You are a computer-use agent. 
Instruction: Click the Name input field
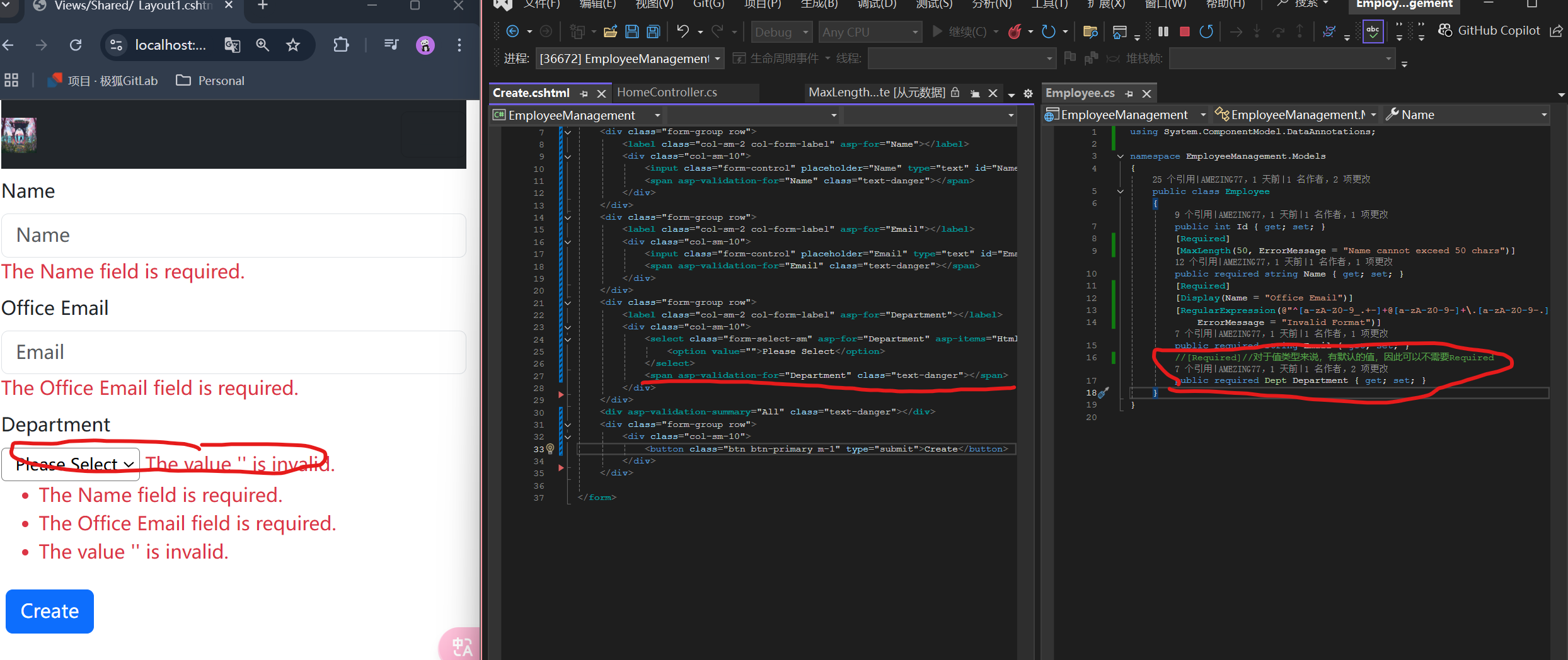coord(234,235)
